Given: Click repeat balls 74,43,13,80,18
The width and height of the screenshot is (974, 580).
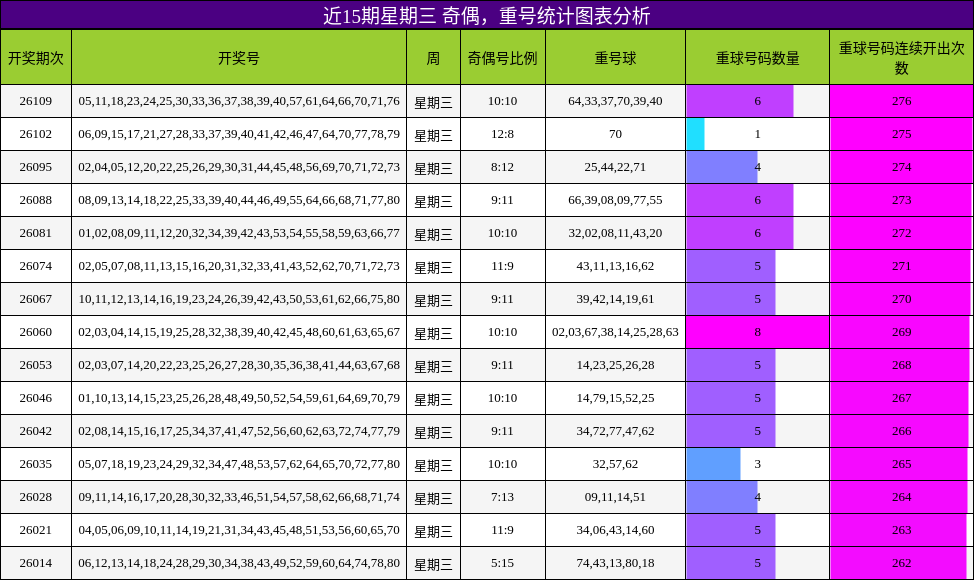Looking at the screenshot, I should point(616,563).
